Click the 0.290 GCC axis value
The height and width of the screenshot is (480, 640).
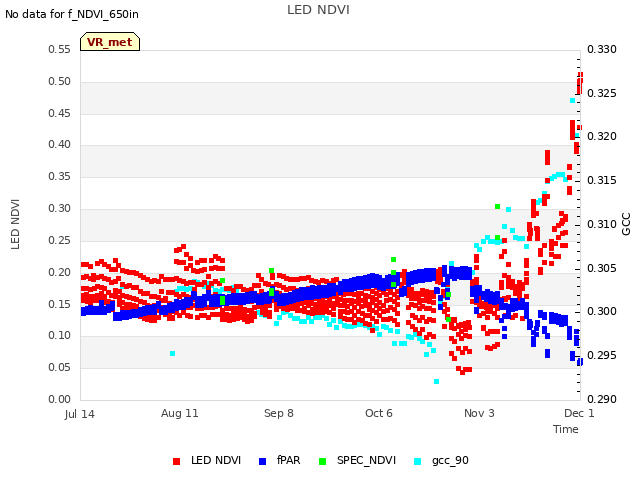click(602, 399)
